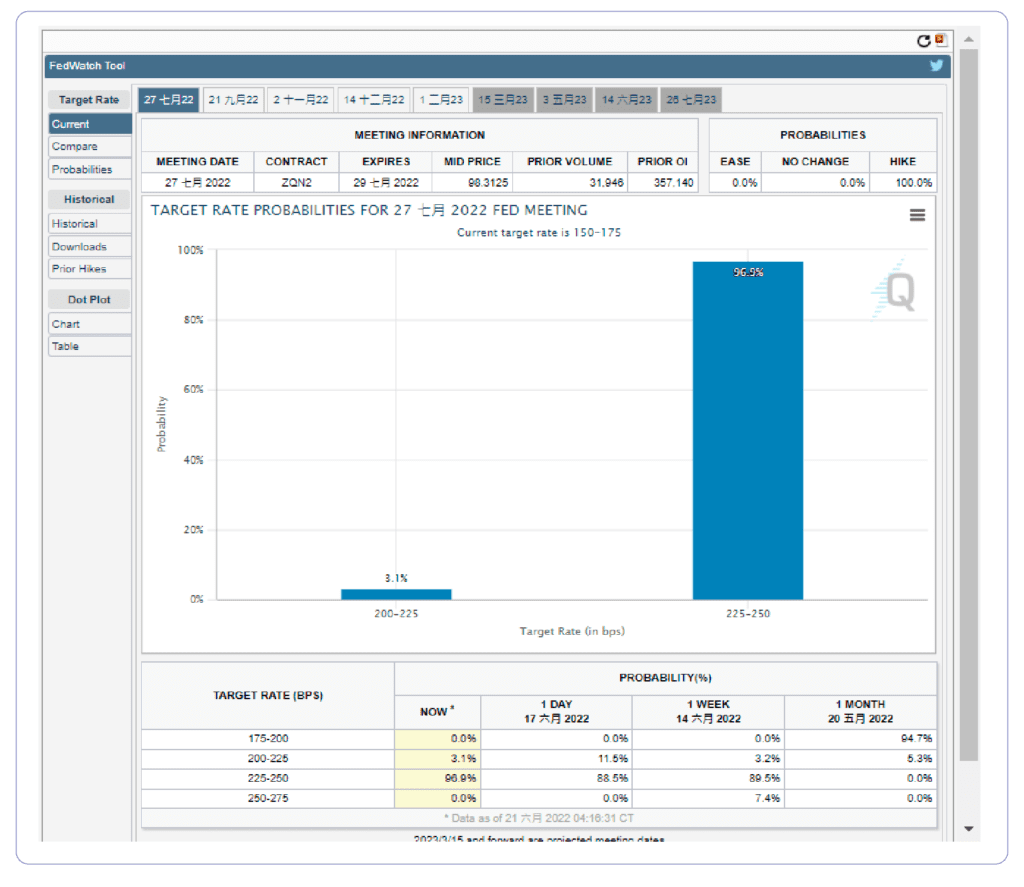Share via the Twitter bird icon

pyautogui.click(x=936, y=65)
